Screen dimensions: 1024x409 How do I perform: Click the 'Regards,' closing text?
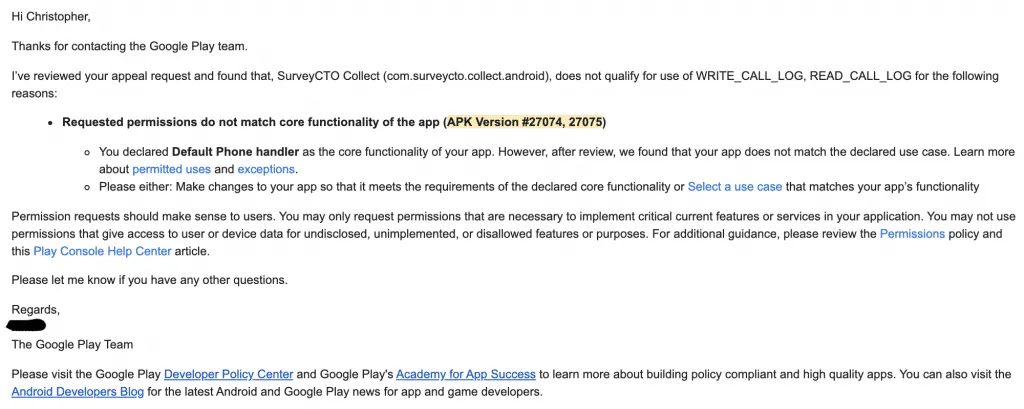pos(35,309)
